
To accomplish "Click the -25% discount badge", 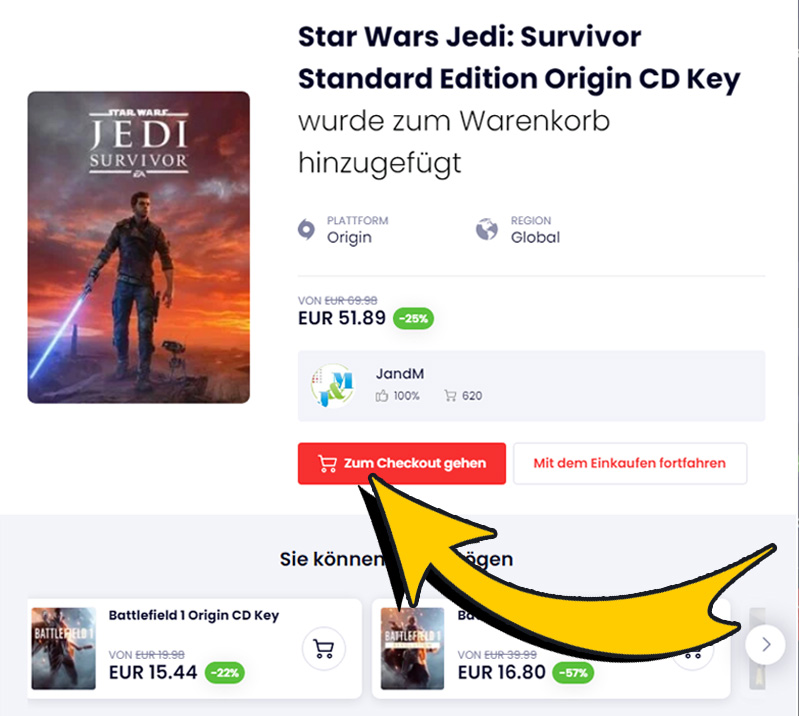I will click(x=413, y=319).
